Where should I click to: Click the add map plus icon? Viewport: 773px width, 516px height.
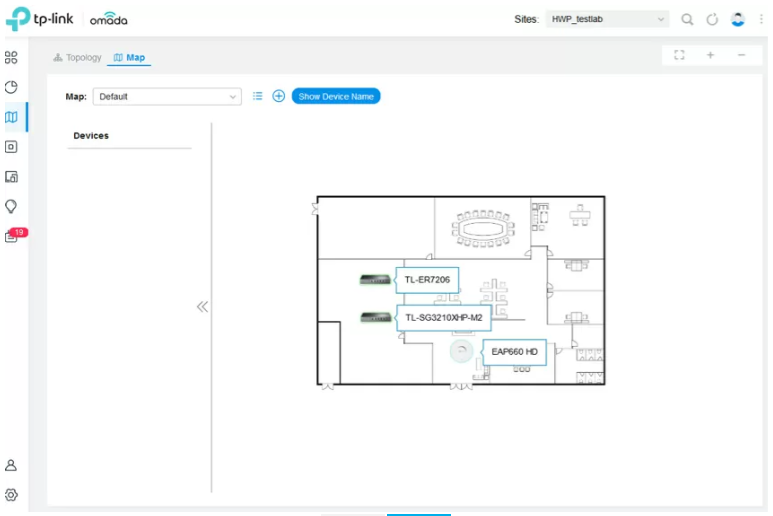click(279, 96)
